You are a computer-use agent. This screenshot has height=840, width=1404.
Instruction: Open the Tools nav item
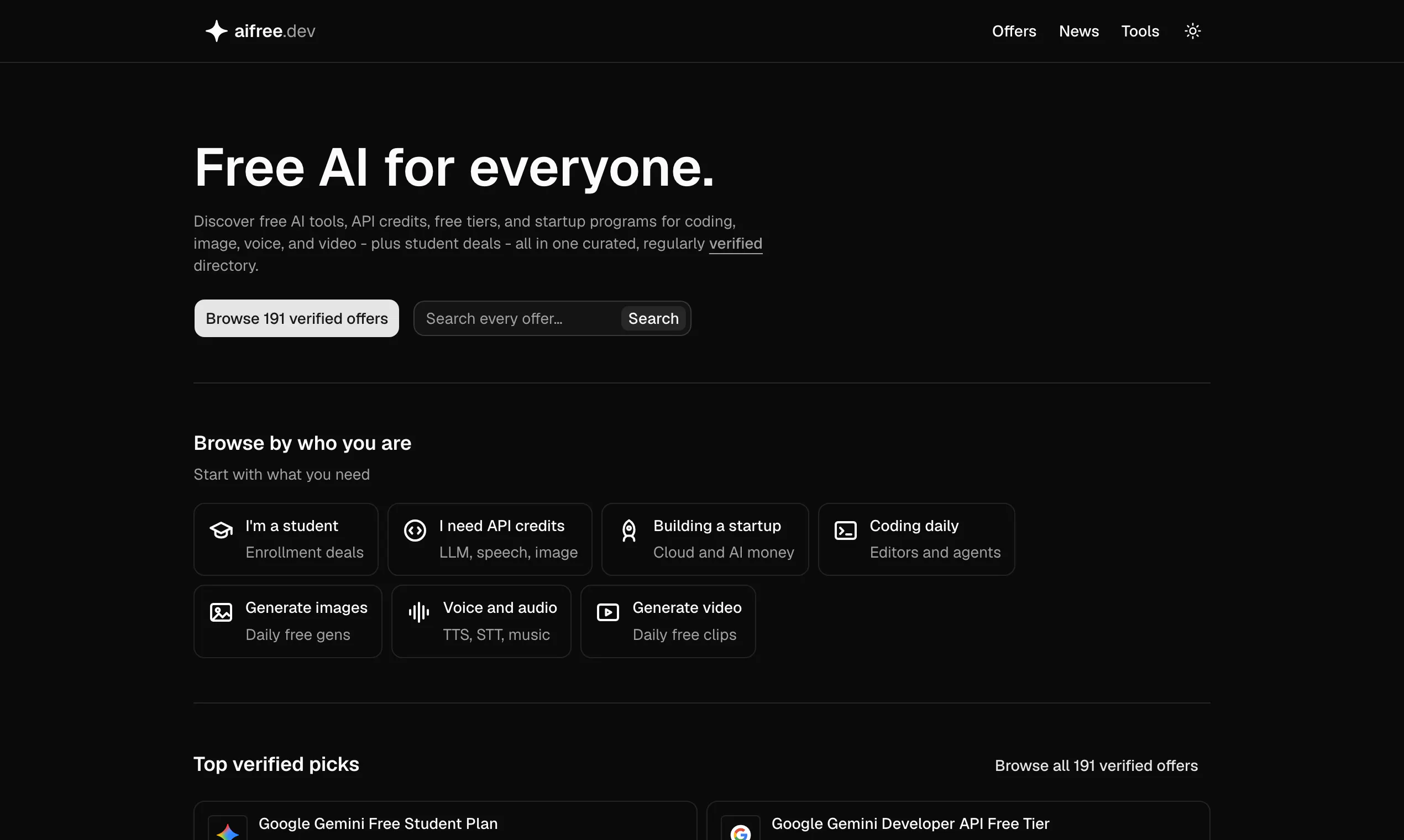point(1140,31)
